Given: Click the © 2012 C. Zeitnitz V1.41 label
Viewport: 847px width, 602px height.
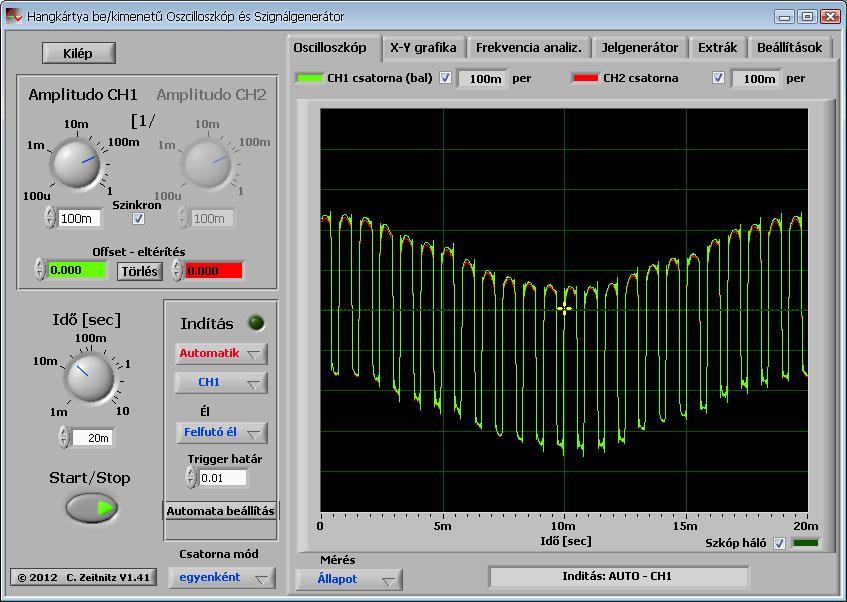Looking at the screenshot, I should [x=84, y=577].
